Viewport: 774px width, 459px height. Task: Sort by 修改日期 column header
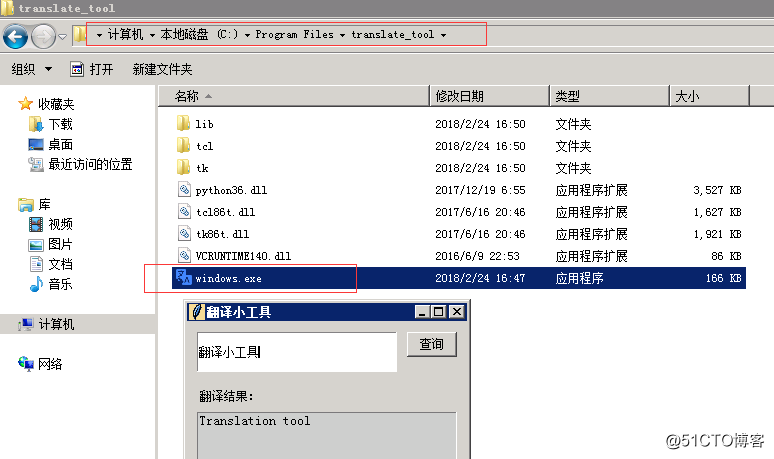[x=490, y=96]
